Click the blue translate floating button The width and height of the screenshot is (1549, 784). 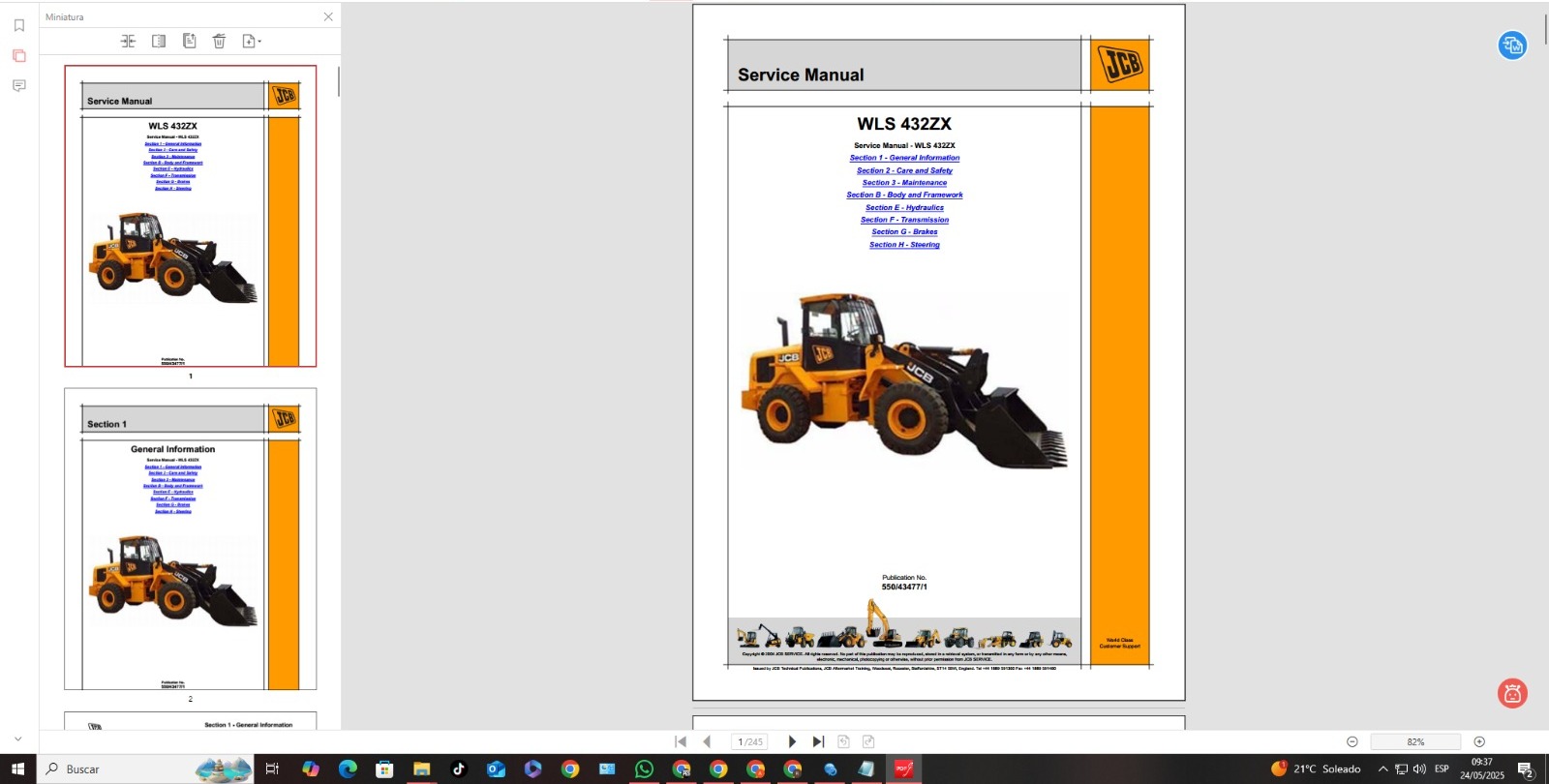pyautogui.click(x=1512, y=45)
